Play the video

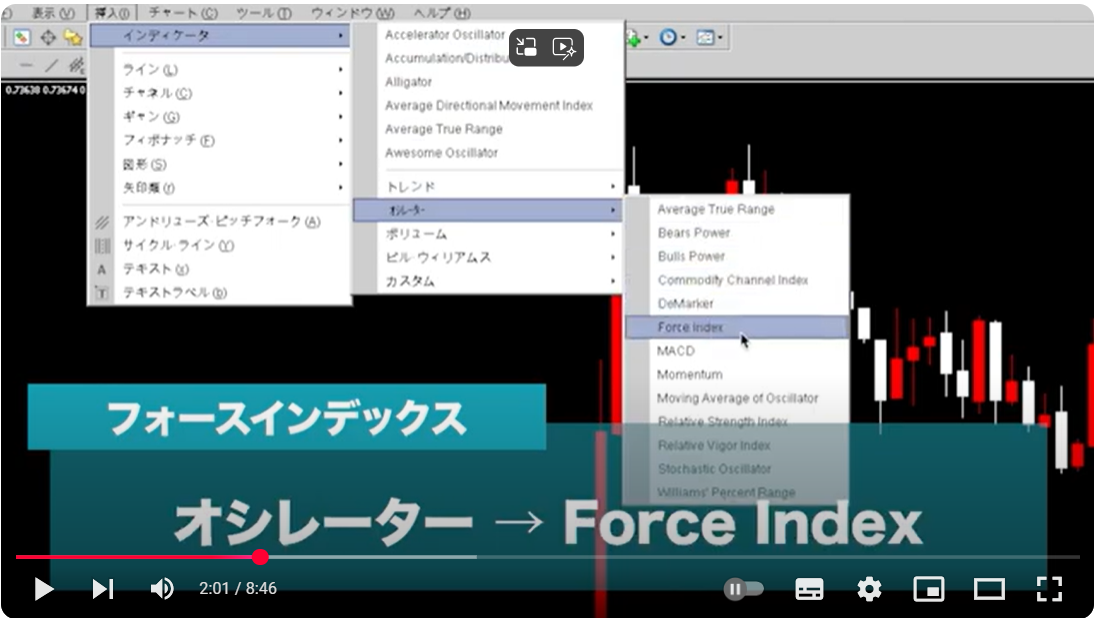coord(43,589)
